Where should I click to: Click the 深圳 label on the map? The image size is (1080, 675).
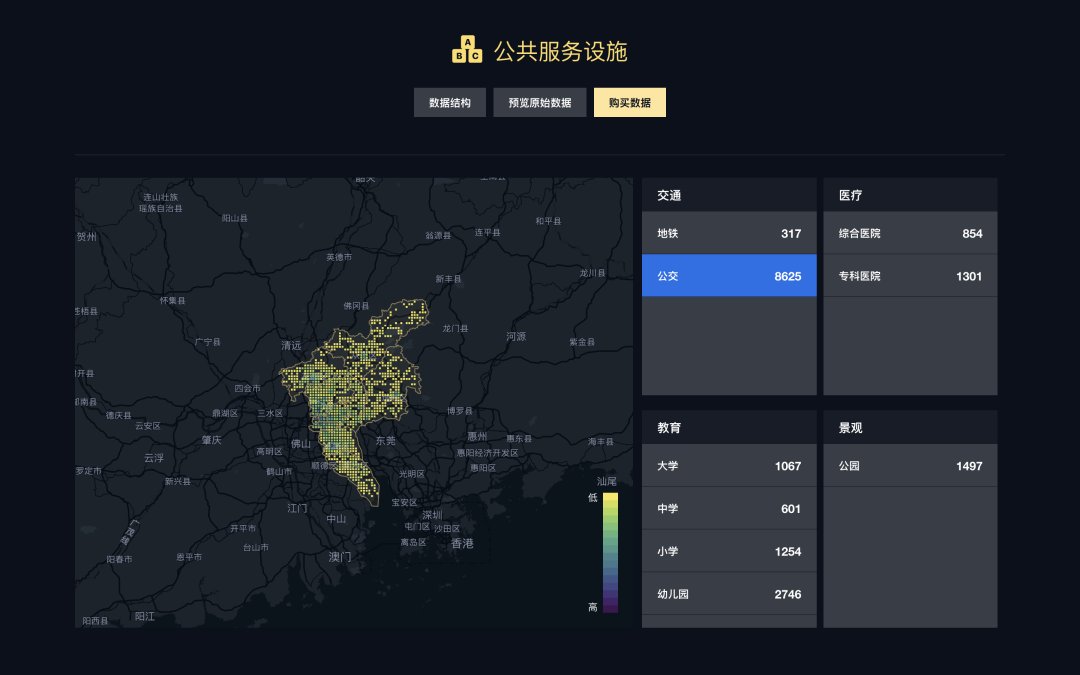[432, 515]
